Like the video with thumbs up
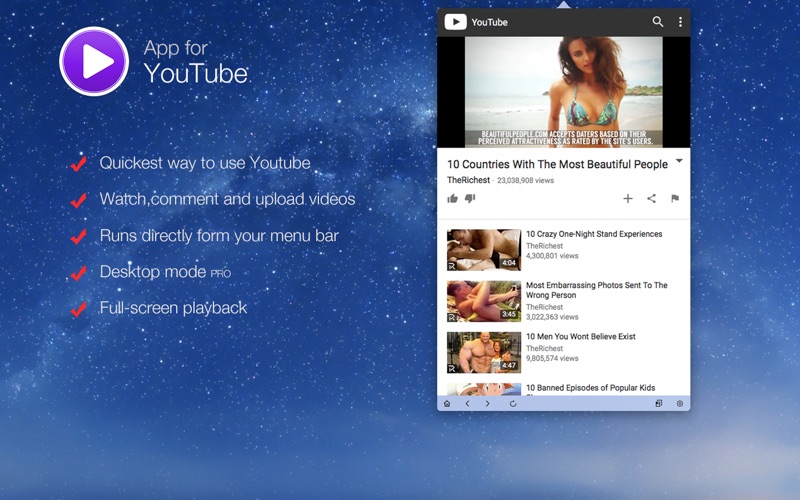The width and height of the screenshot is (800, 500). (453, 198)
